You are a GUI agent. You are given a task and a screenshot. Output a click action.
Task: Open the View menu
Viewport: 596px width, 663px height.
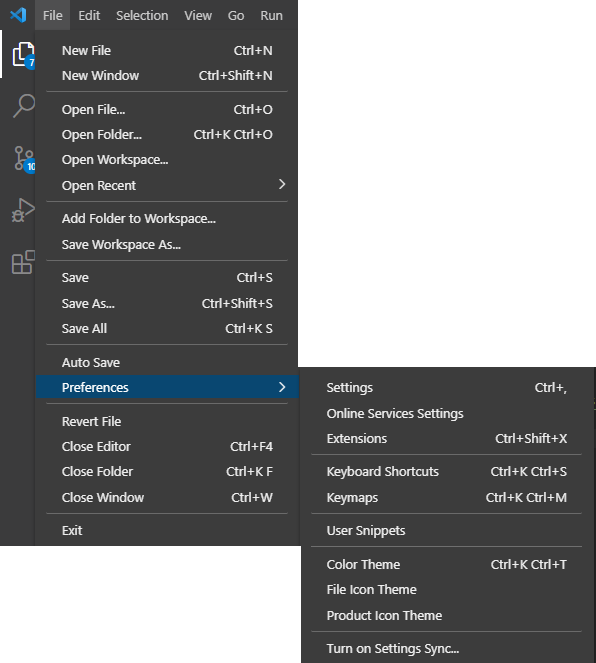pyautogui.click(x=198, y=15)
